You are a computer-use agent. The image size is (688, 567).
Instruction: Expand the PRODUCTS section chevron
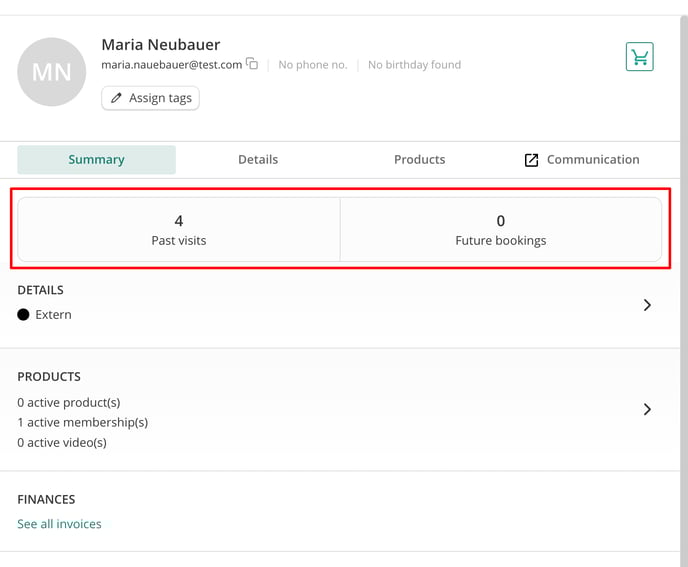point(647,409)
